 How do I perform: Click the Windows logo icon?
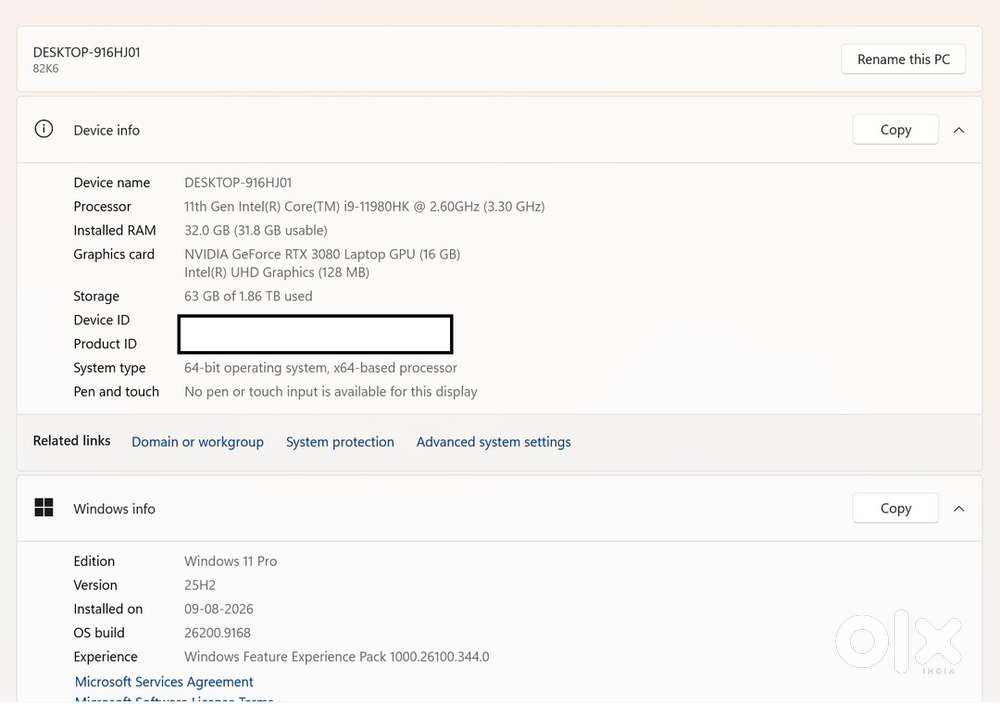(x=43, y=508)
